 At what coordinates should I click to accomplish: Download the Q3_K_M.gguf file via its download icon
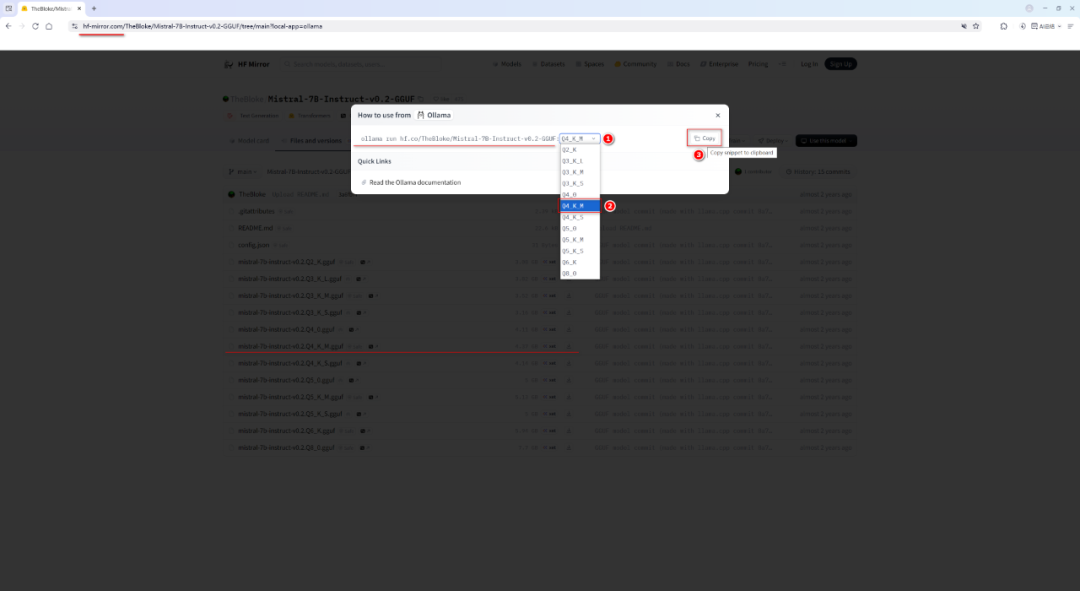coord(569,296)
